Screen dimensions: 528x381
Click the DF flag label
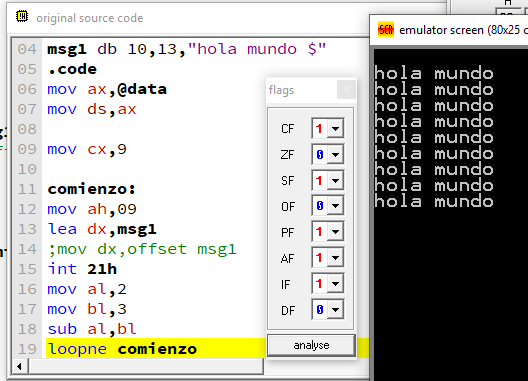[288, 310]
